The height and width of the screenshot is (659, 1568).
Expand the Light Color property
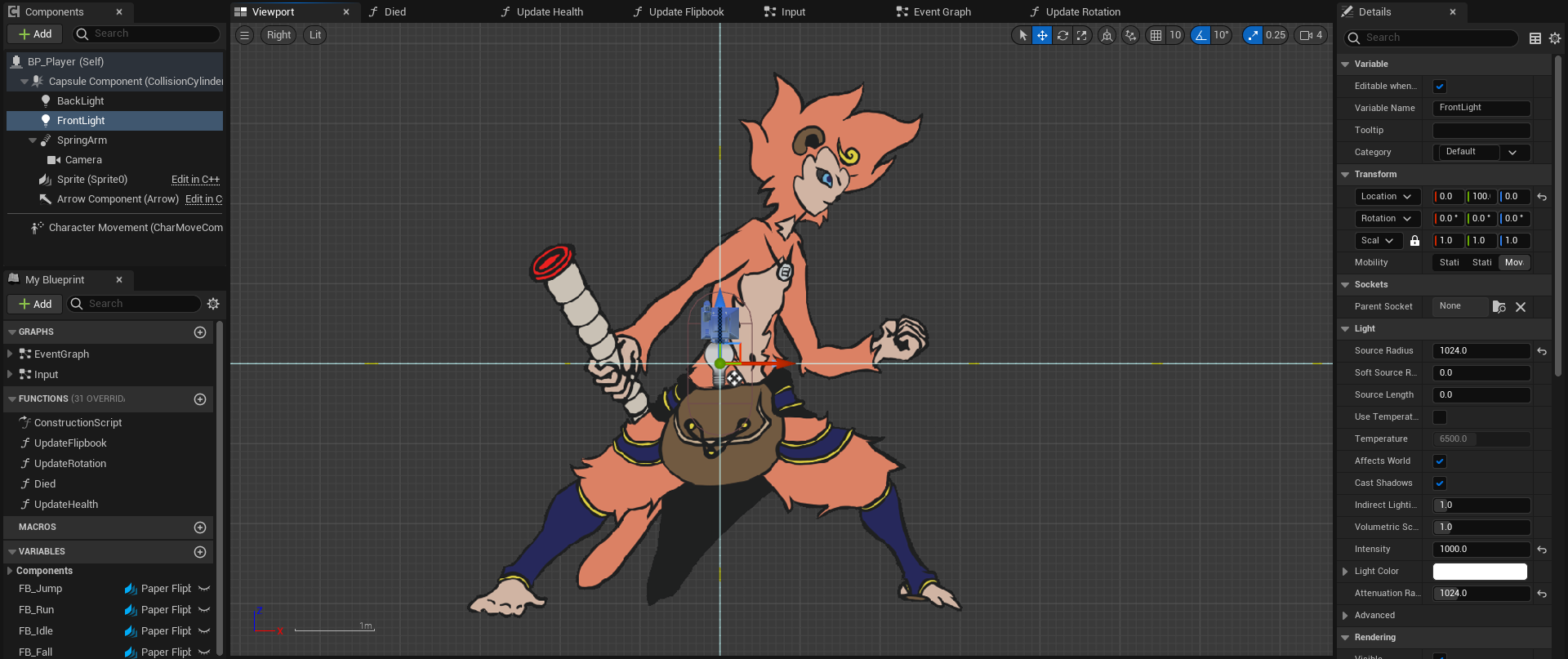(1345, 572)
